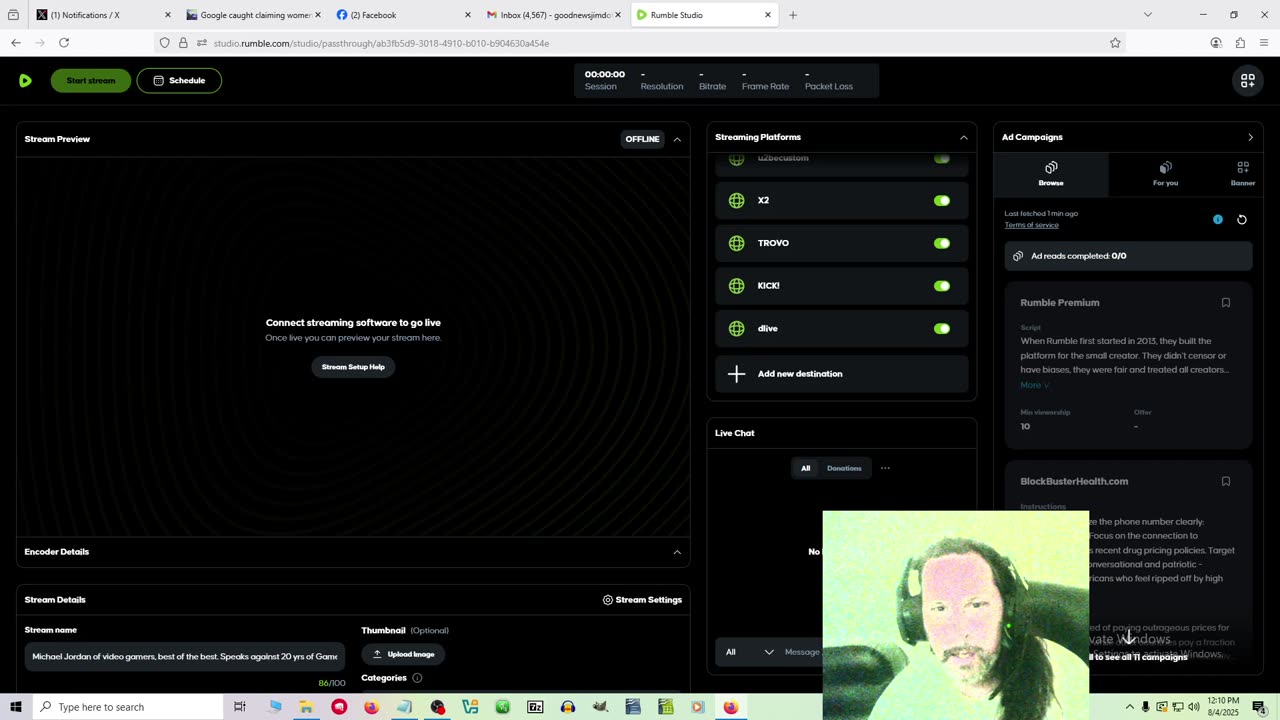The height and width of the screenshot is (720, 1280).
Task: Expand Rumble Premium script with More
Action: pos(1034,385)
